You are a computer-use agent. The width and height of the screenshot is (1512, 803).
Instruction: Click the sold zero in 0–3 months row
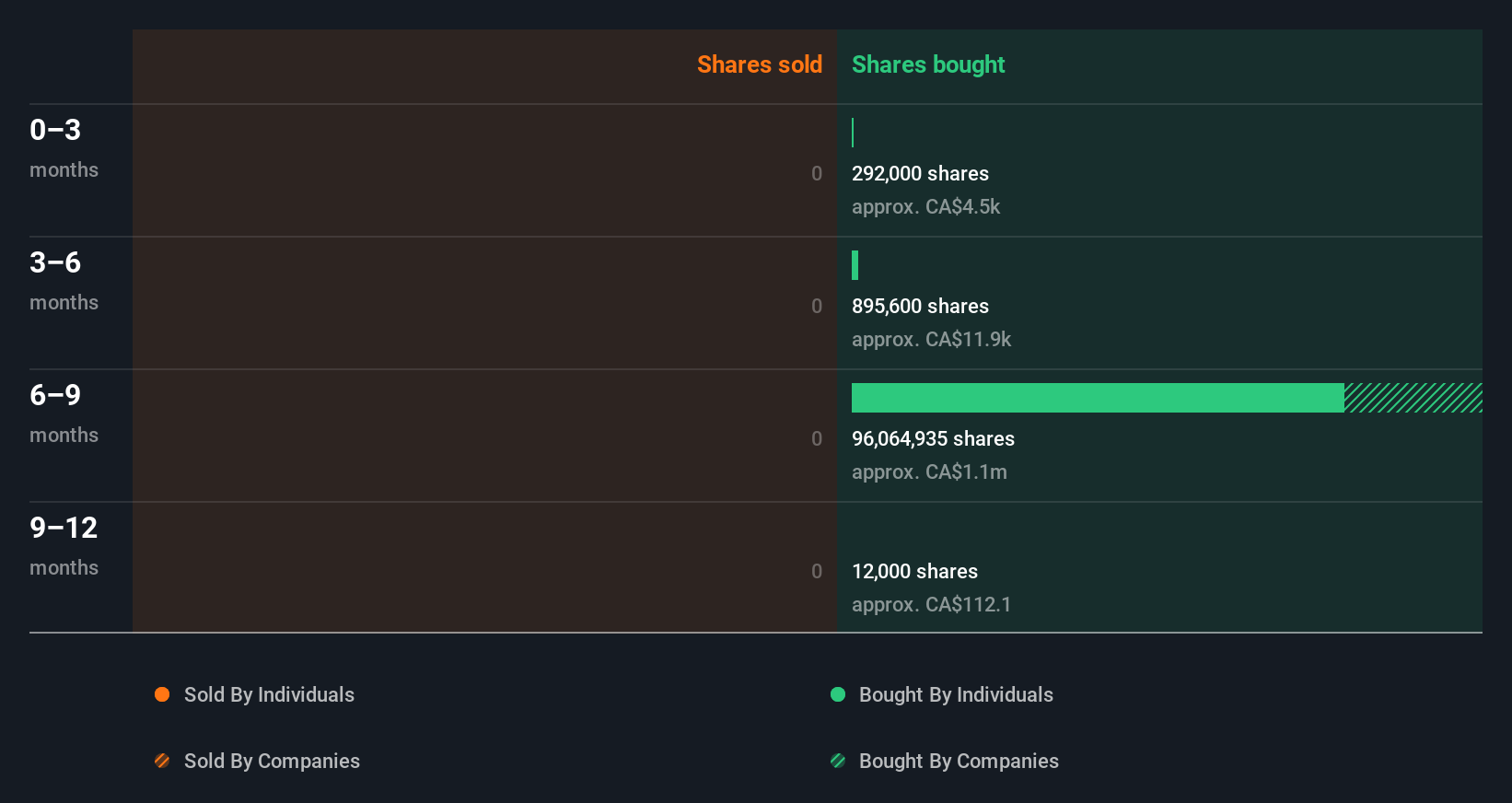817,174
